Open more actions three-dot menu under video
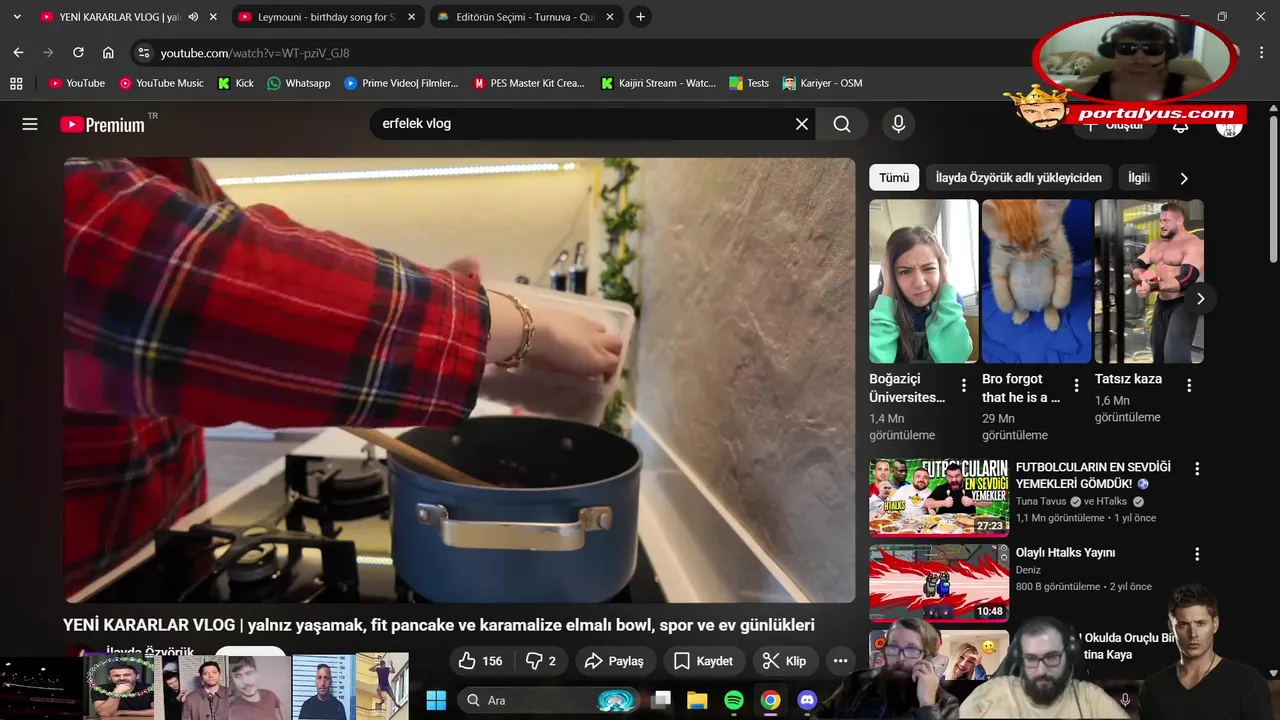This screenshot has width=1280, height=720. pyautogui.click(x=840, y=661)
